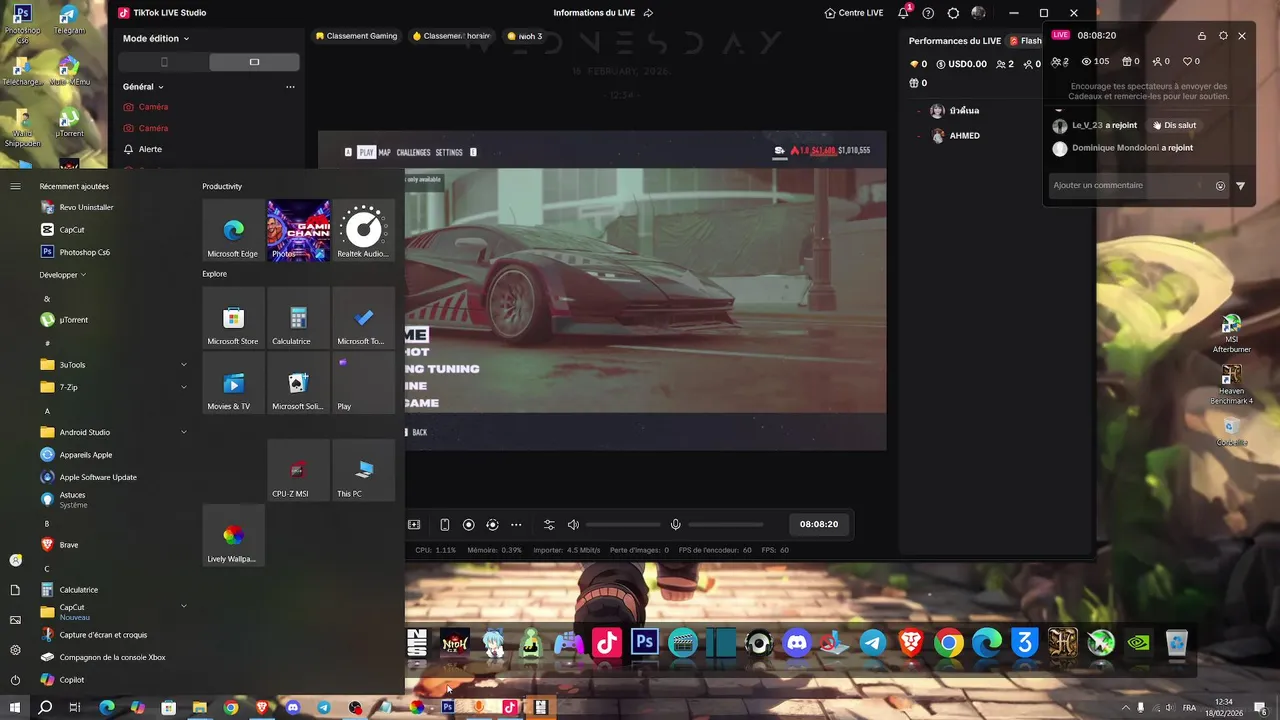Adjust the speaker volume slider
Image resolution: width=1280 pixels, height=720 pixels.
[x=623, y=524]
